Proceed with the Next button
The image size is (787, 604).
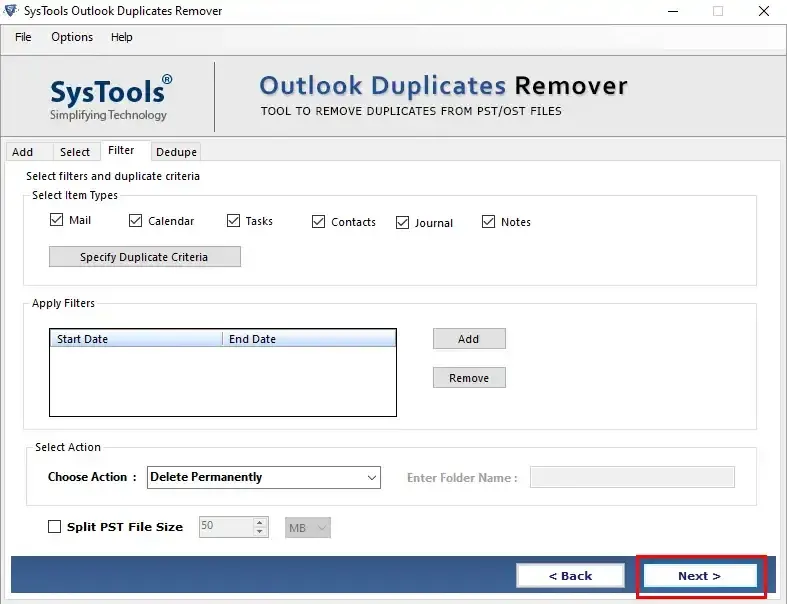[700, 576]
